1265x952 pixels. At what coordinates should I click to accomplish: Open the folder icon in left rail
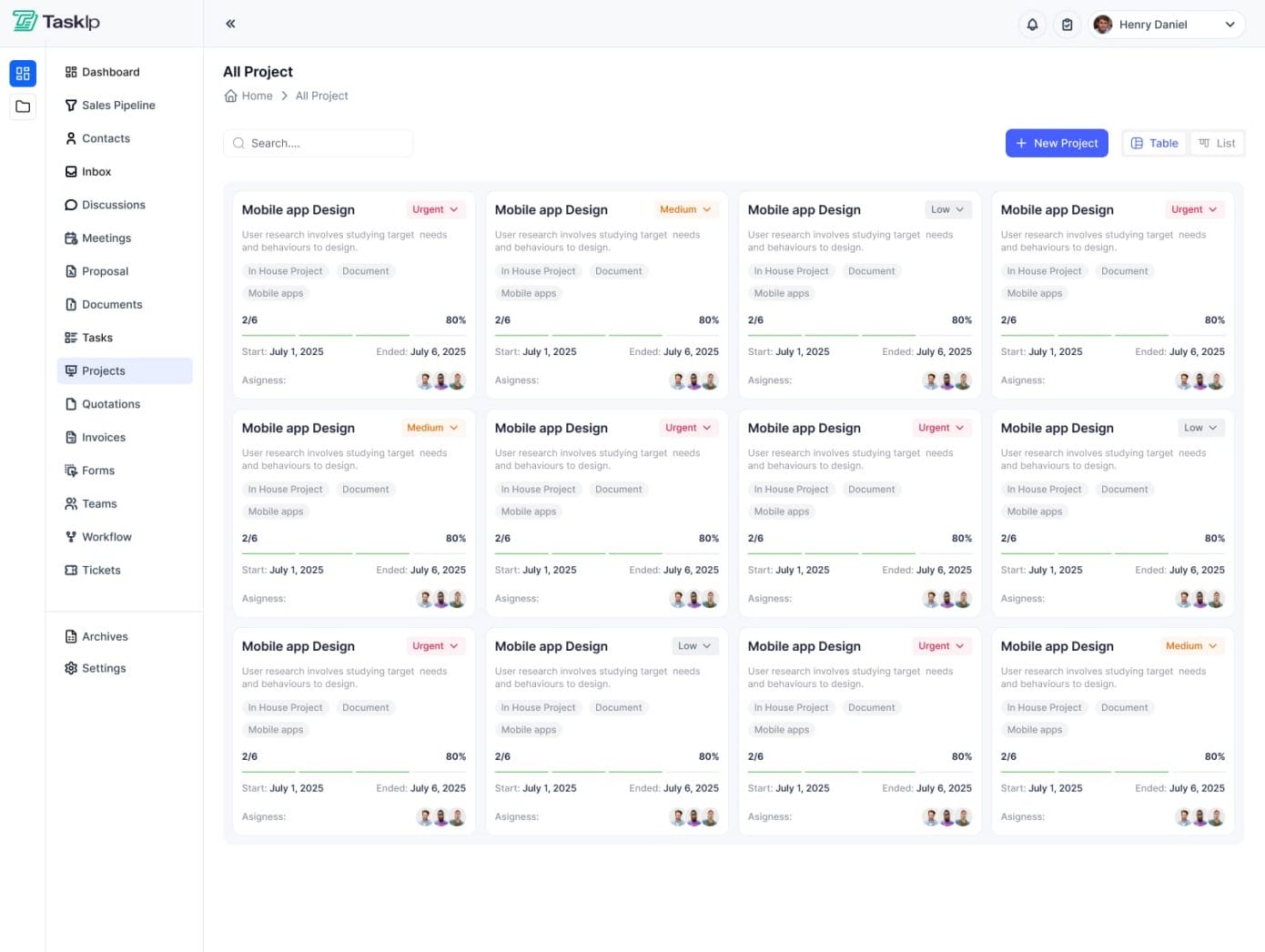(x=23, y=106)
